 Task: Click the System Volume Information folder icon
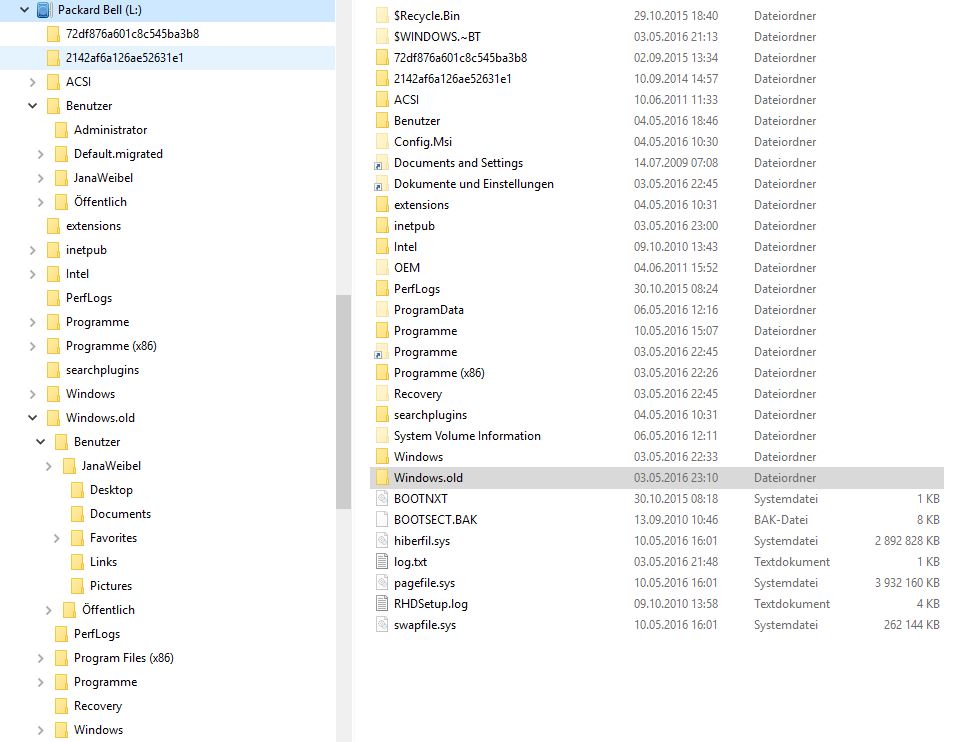(x=381, y=435)
